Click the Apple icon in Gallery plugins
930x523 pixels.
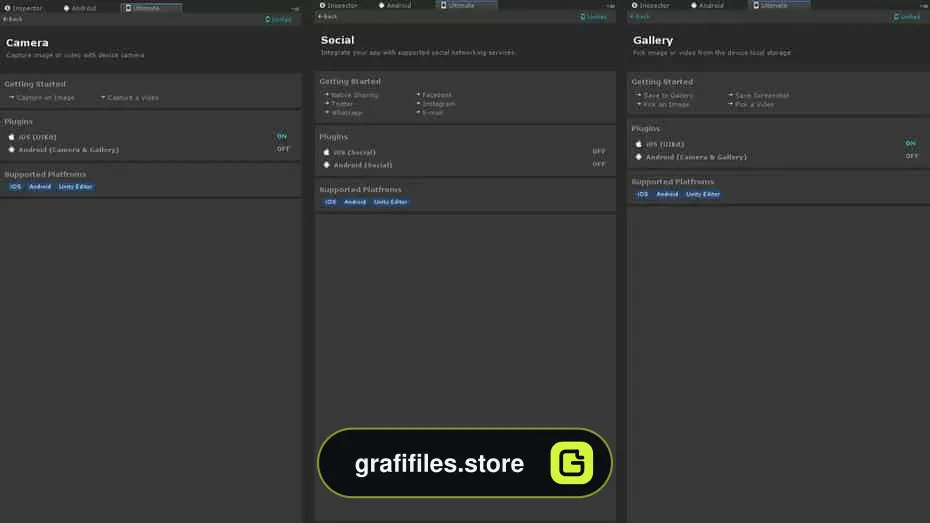coord(639,144)
